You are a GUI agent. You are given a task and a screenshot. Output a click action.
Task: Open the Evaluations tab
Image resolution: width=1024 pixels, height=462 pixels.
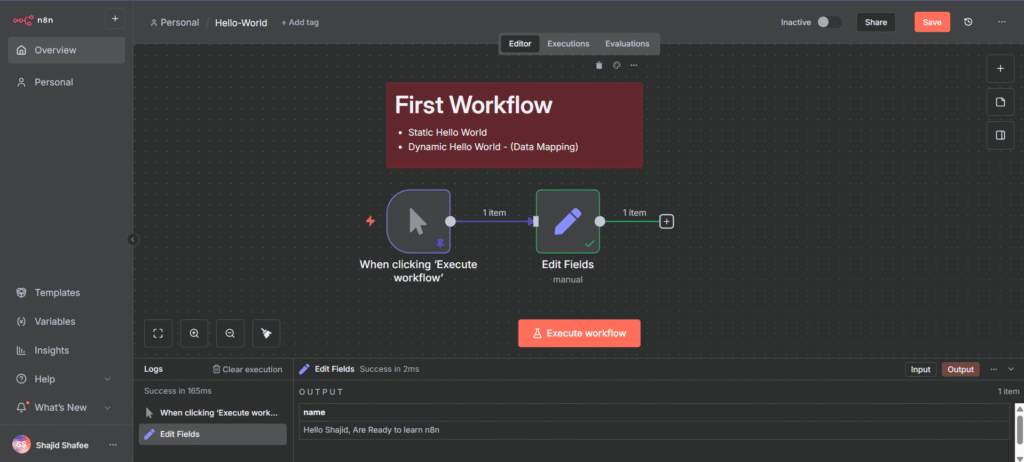[627, 44]
